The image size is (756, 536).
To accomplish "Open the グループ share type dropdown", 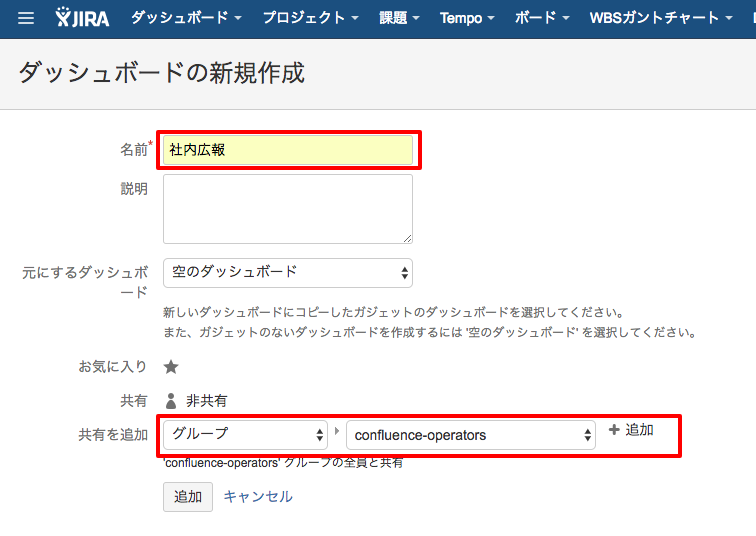I will [x=245, y=434].
